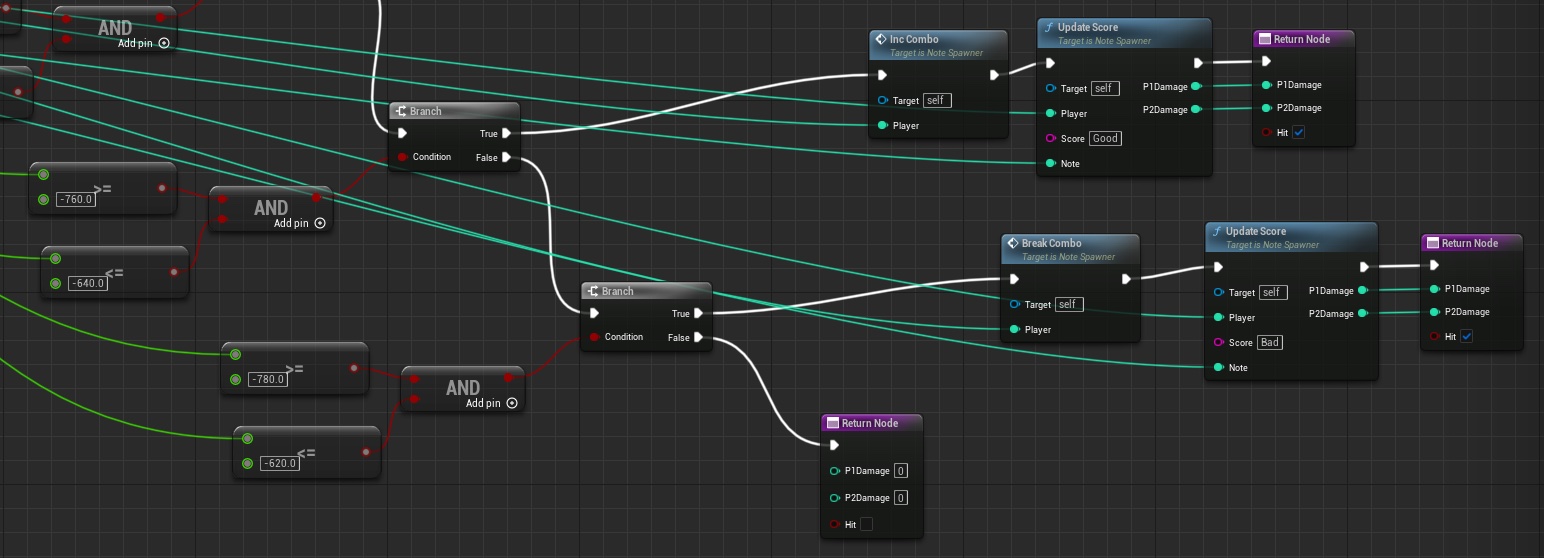
Task: Click the Break Combo node's event icon
Action: coord(1013,243)
